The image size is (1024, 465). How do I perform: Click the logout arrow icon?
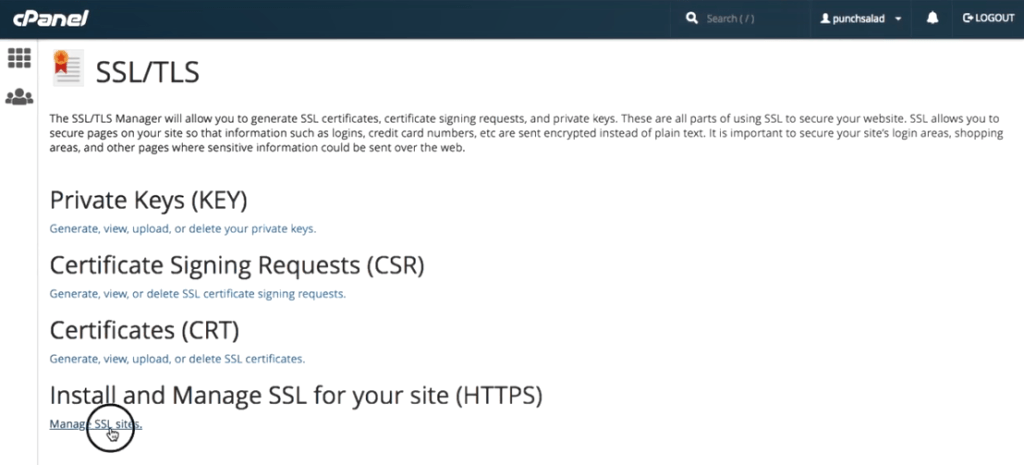pyautogui.click(x=968, y=18)
